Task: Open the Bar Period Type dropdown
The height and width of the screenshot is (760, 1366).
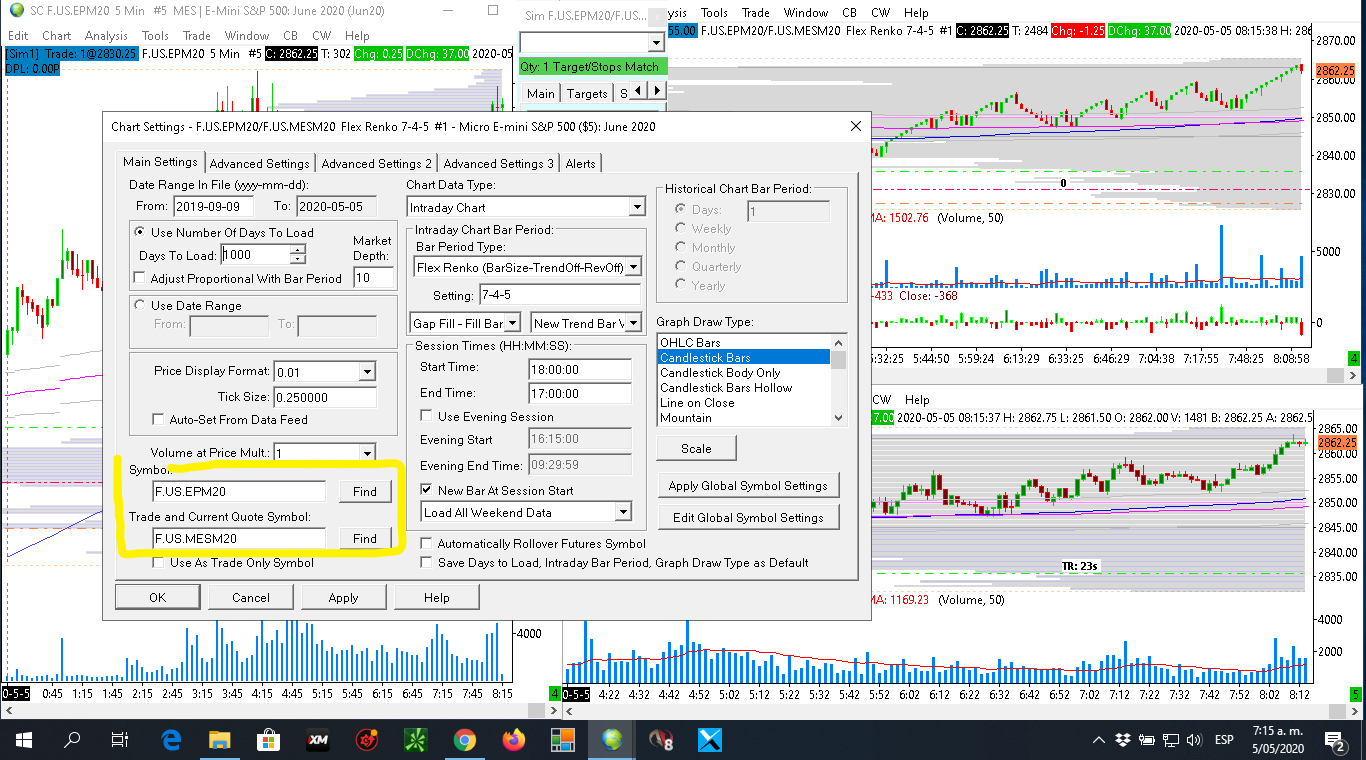Action: (632, 267)
